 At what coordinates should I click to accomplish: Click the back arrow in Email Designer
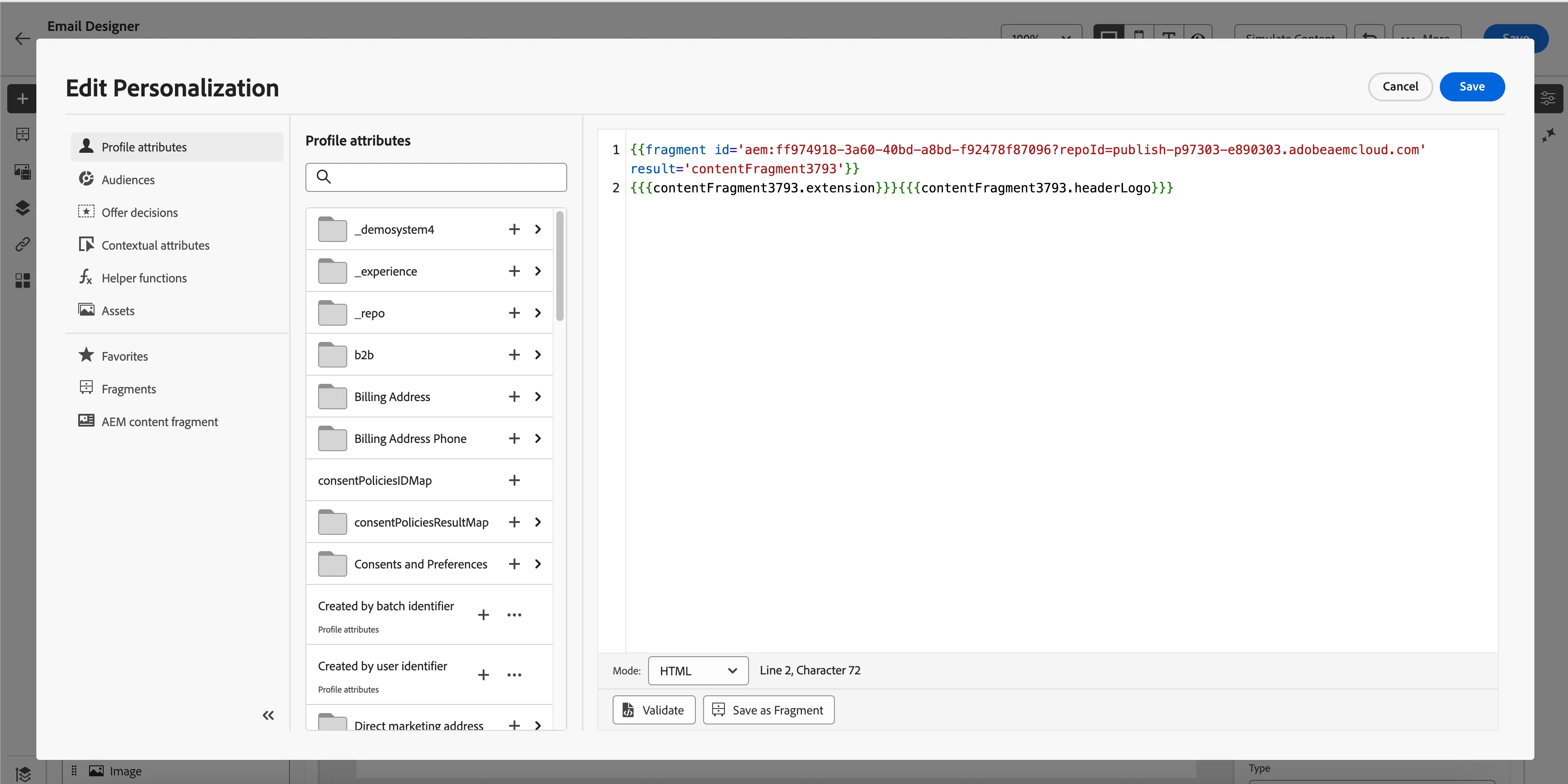(x=23, y=39)
